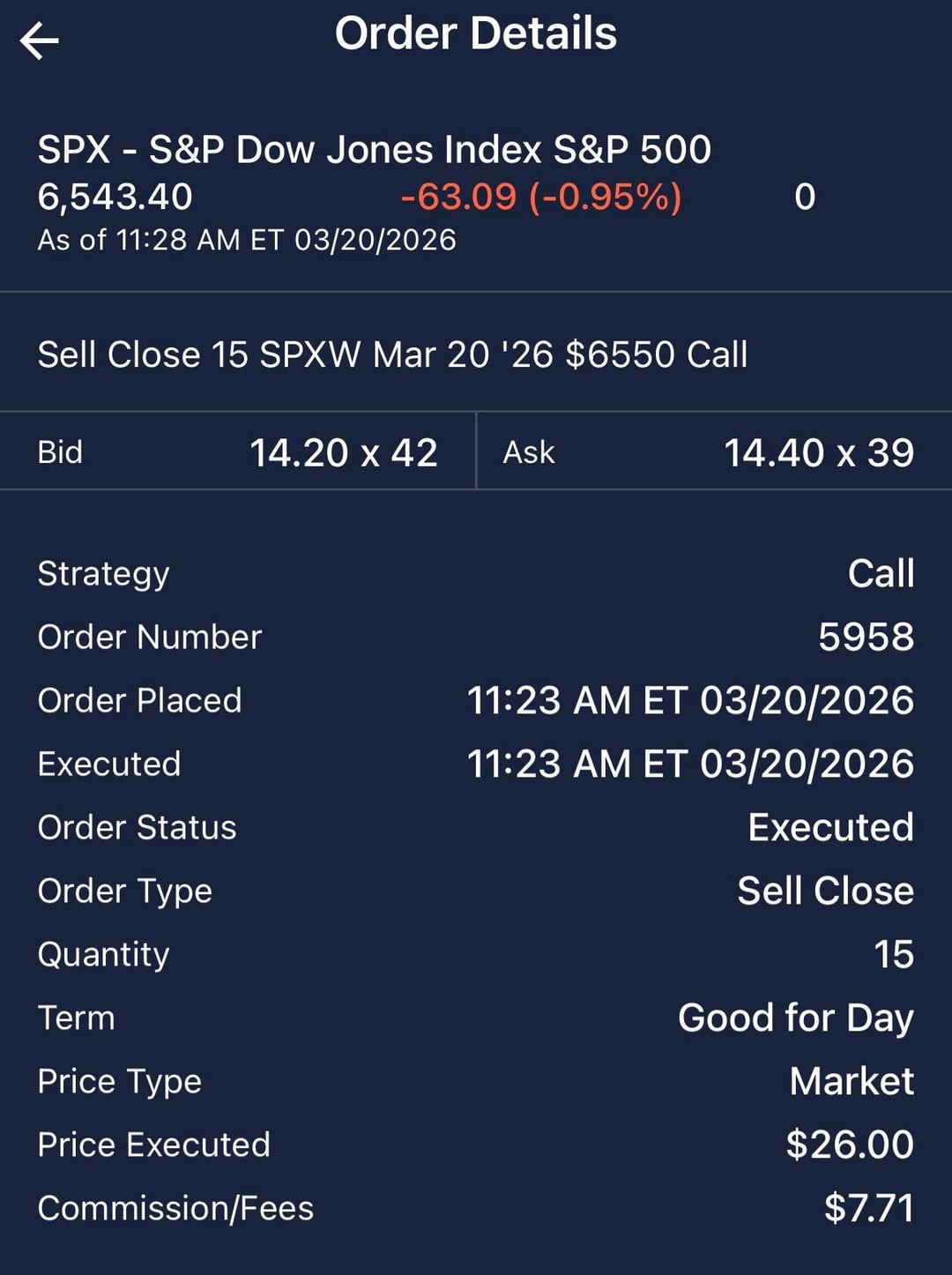This screenshot has width=952, height=1275.
Task: Tap the Sell Close 15 SPXW order description
Action: tap(392, 354)
